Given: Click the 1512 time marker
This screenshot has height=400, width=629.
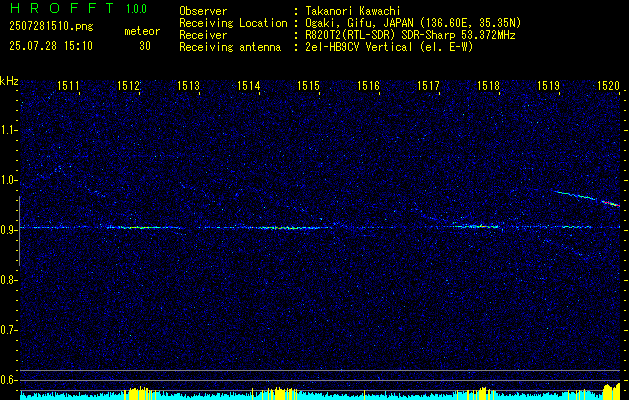Looking at the screenshot, I should coord(128,85).
